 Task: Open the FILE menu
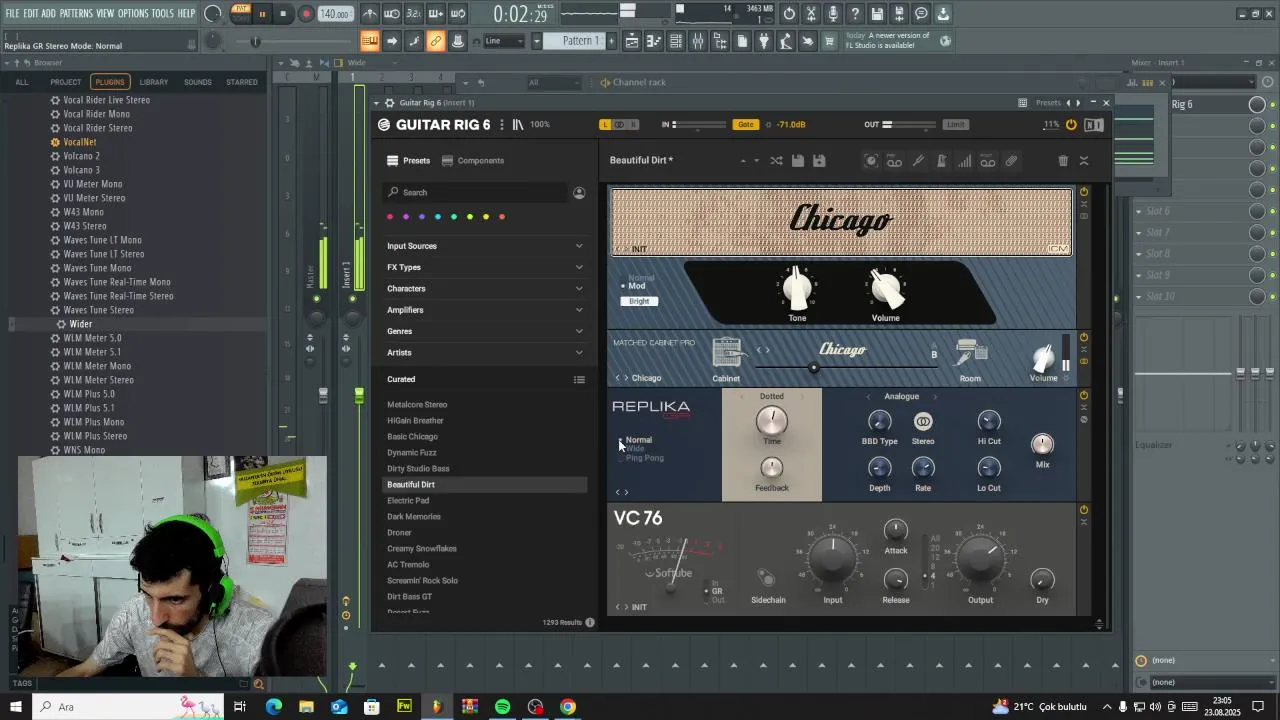(12, 13)
